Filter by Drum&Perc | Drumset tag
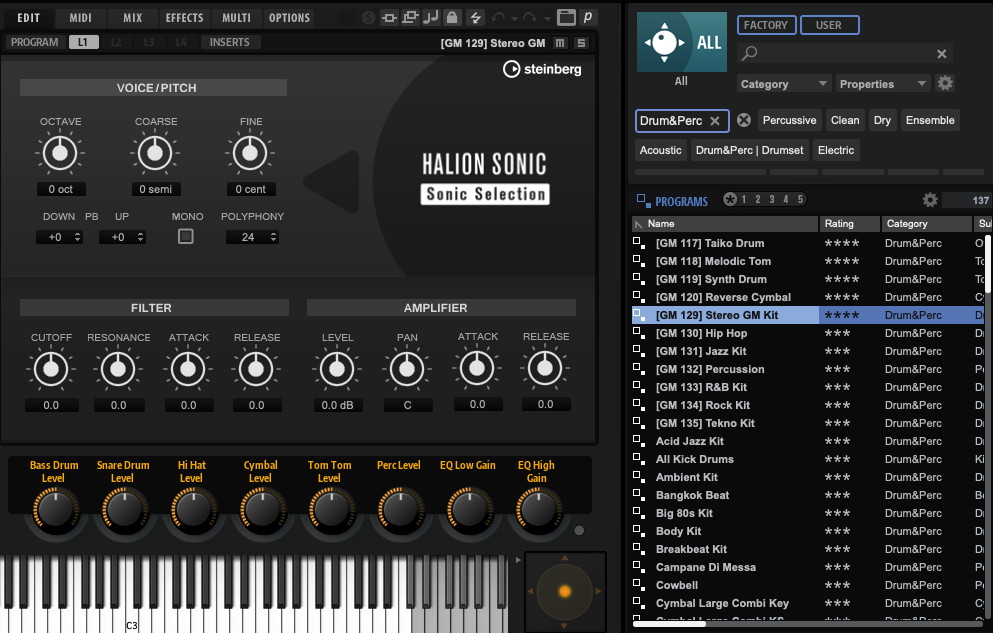 coord(749,150)
